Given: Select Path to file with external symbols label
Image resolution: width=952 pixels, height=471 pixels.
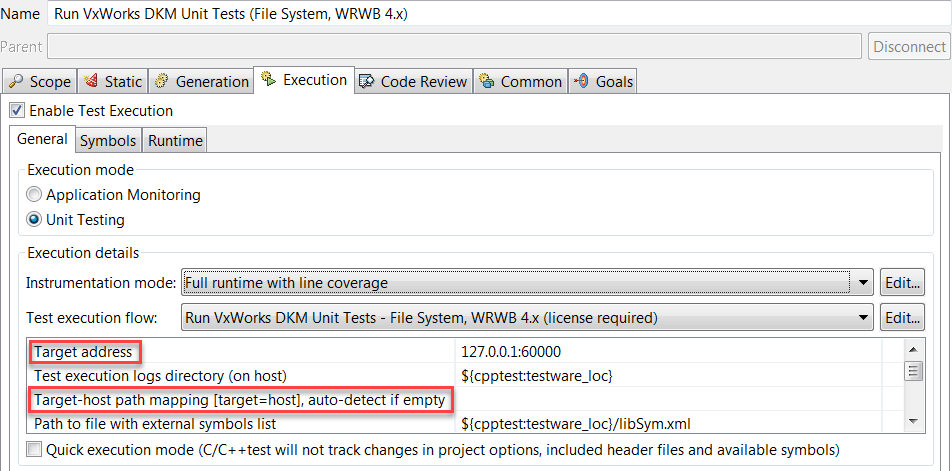Looking at the screenshot, I should tap(155, 424).
